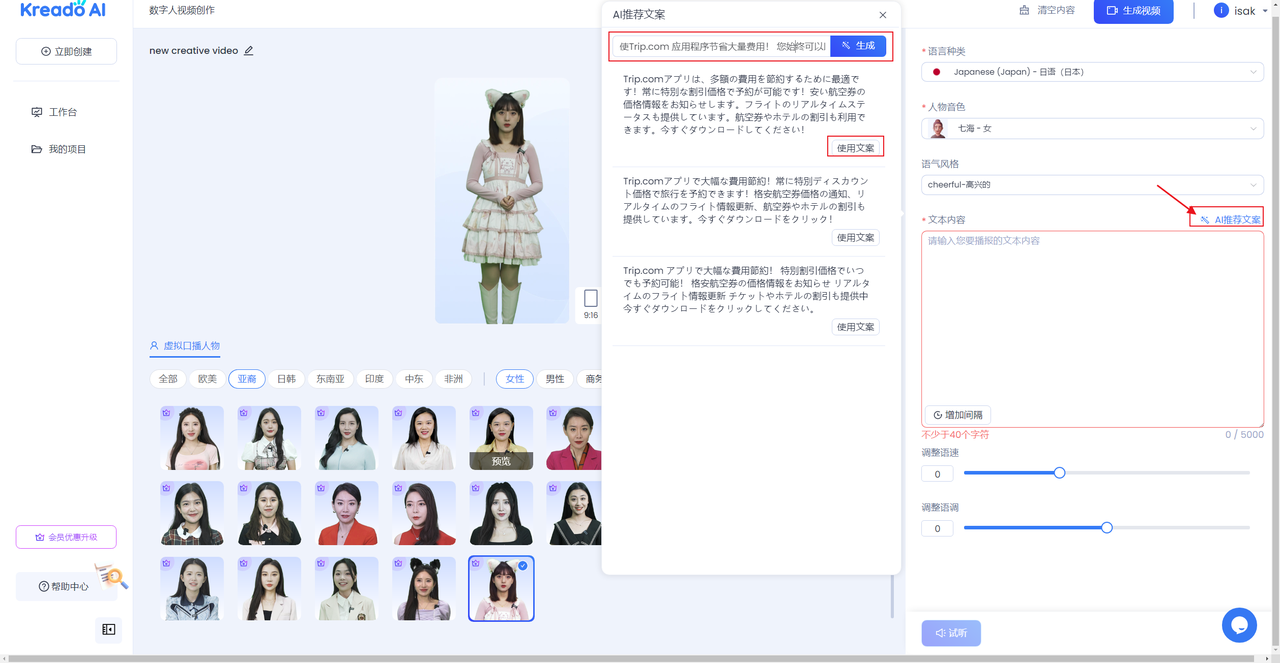The image size is (1280, 663).
Task: Click the 生成视频 button
Action: point(1134,11)
